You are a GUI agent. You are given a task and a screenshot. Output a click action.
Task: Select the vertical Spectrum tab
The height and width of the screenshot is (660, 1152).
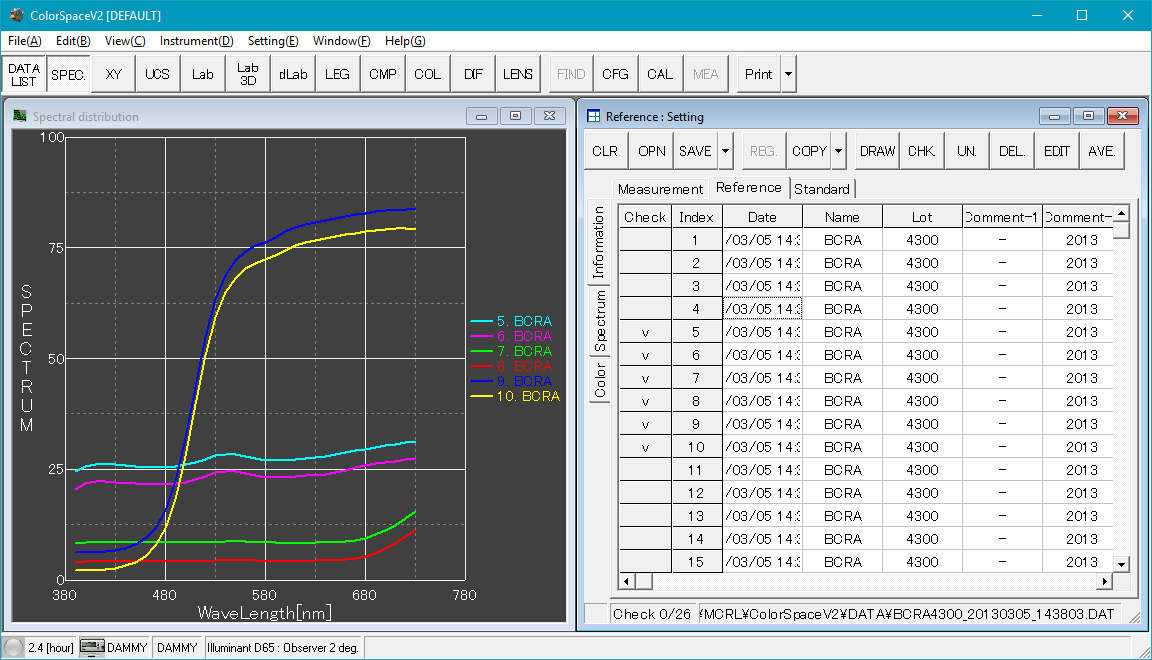600,320
